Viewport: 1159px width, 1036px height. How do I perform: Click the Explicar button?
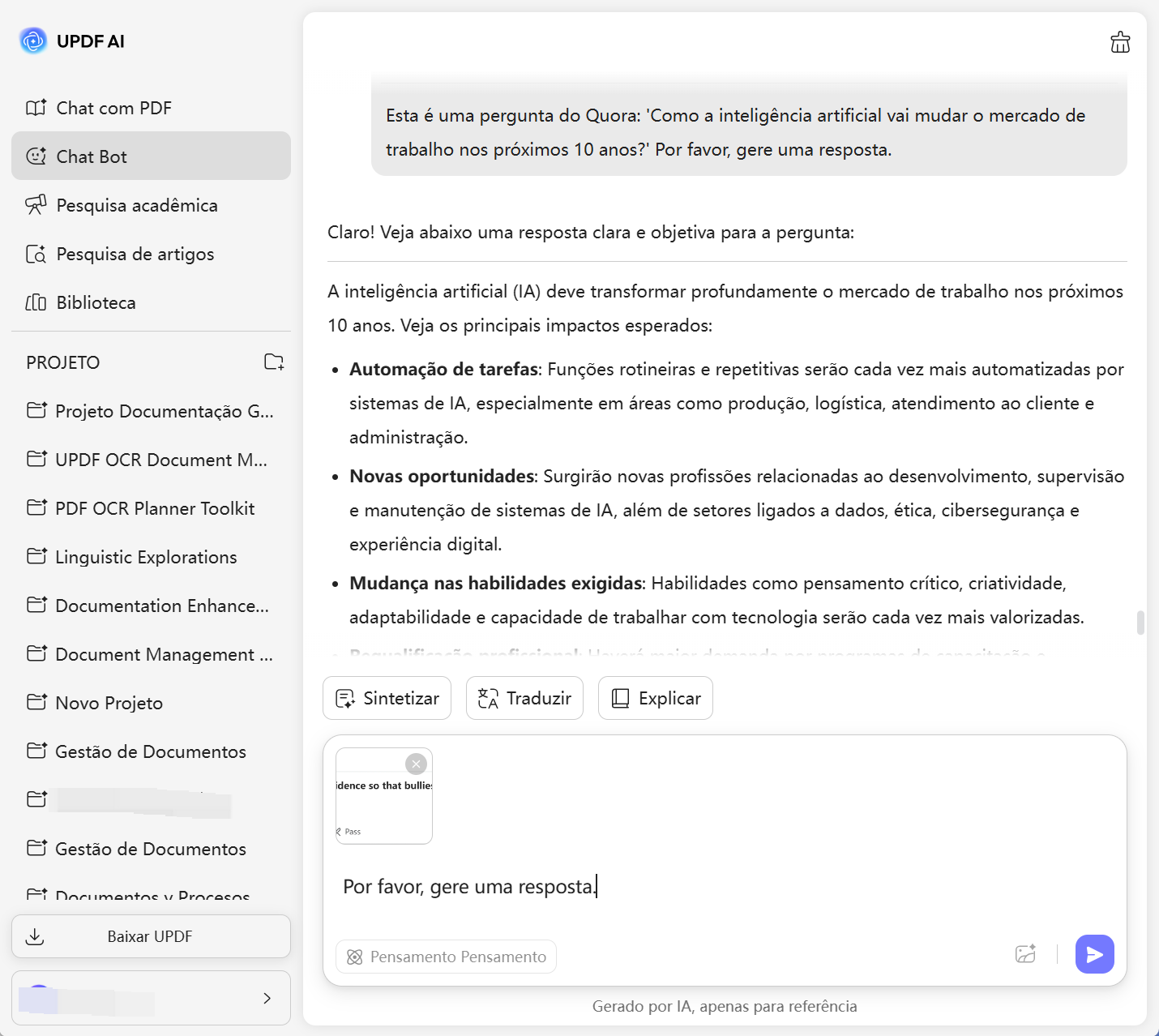click(x=655, y=698)
